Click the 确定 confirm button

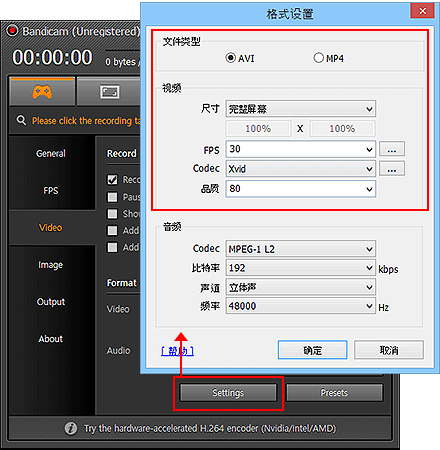tap(313, 350)
